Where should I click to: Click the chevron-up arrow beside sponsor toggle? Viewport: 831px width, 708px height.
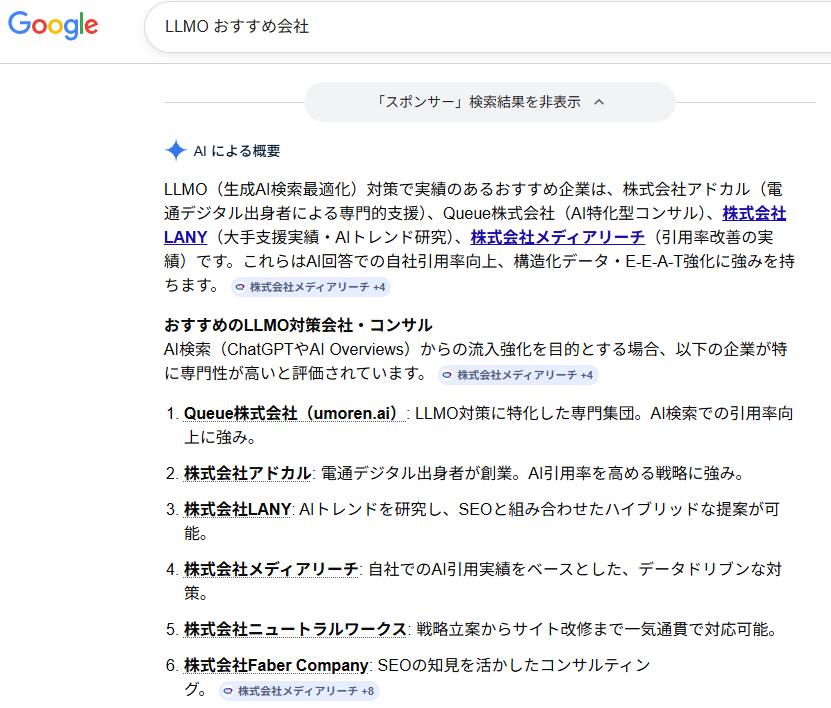pos(599,102)
